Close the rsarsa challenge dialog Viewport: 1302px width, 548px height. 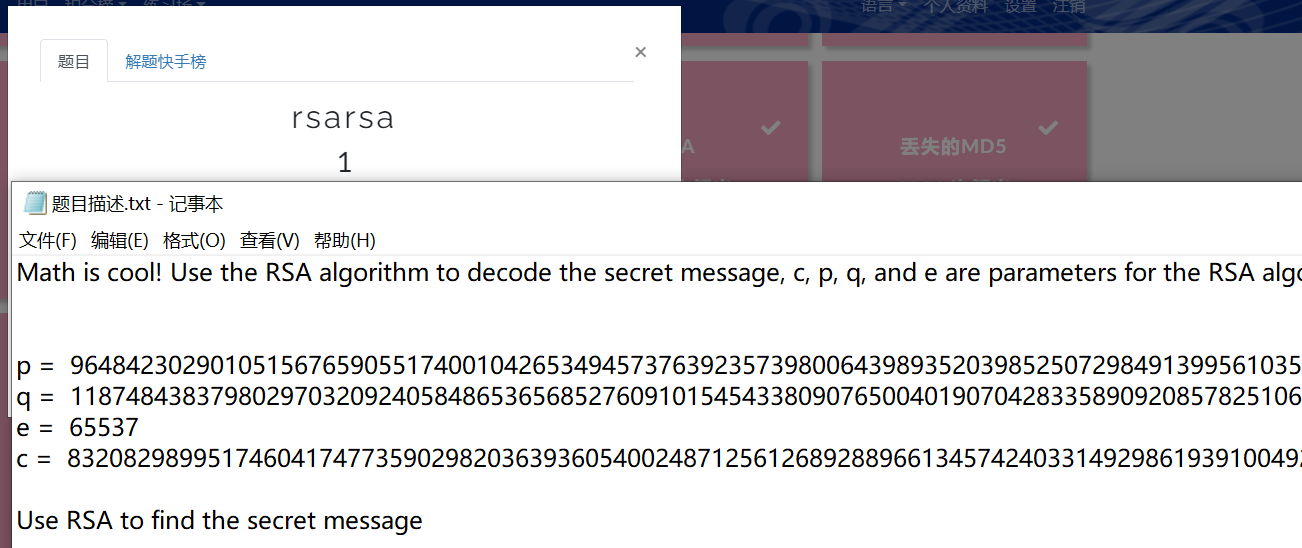[x=641, y=52]
